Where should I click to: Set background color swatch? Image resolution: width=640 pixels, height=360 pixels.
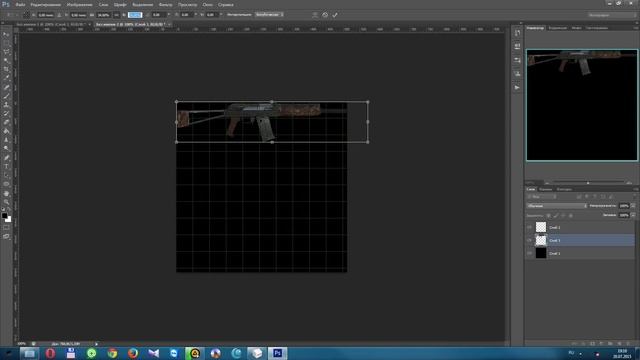8,219
